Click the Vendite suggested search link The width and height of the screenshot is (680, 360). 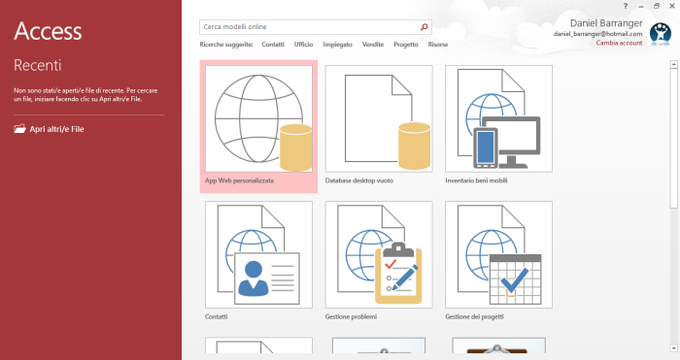pyautogui.click(x=373, y=44)
